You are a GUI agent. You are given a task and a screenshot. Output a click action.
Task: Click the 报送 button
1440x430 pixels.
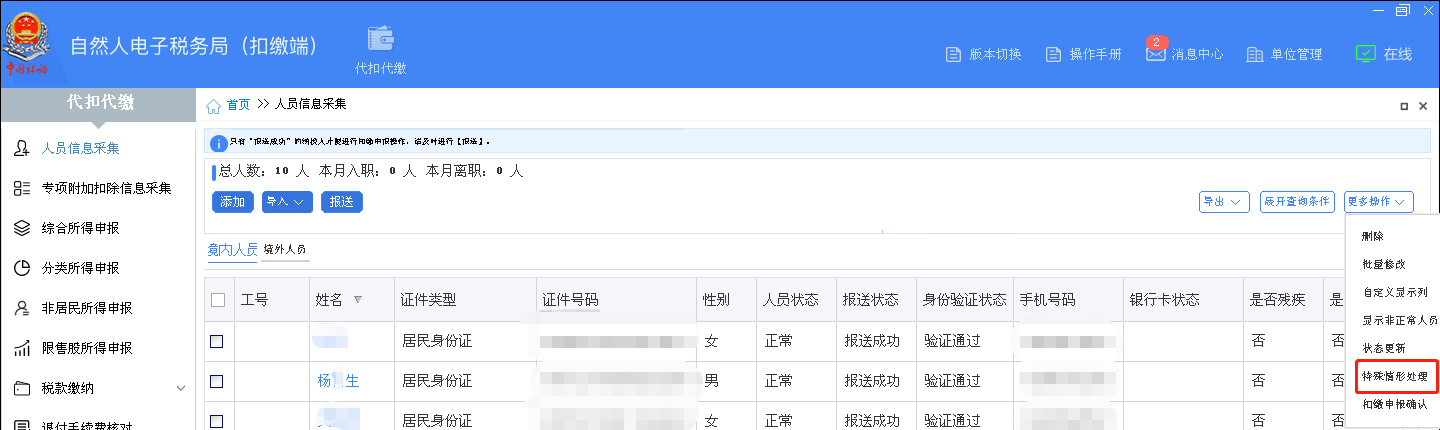point(341,202)
